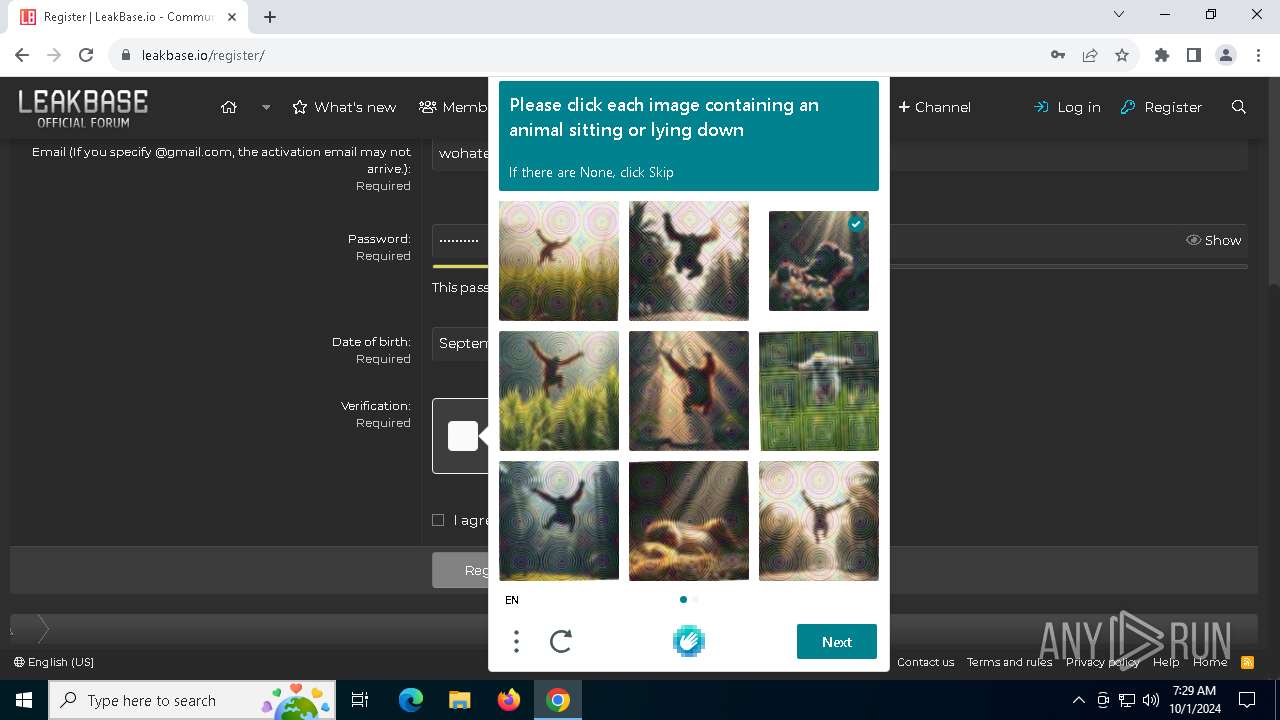Open the What's new menu

[344, 107]
